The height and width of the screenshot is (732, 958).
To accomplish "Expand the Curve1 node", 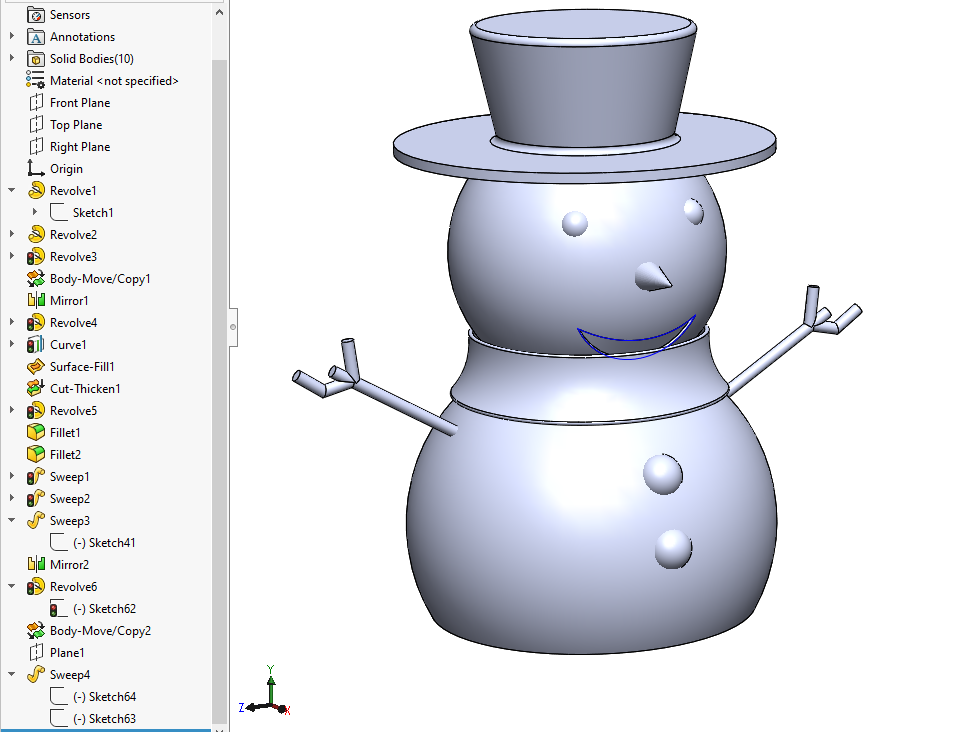I will coord(12,344).
